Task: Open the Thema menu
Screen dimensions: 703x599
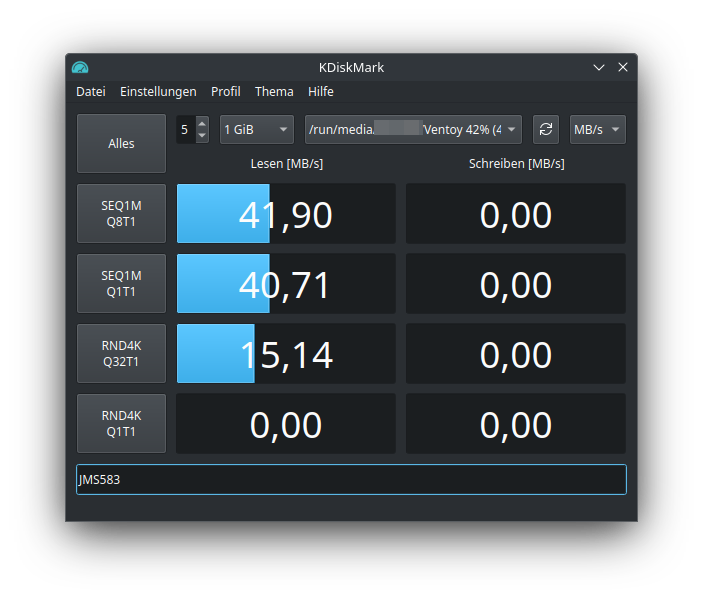Action: pyautogui.click(x=274, y=91)
